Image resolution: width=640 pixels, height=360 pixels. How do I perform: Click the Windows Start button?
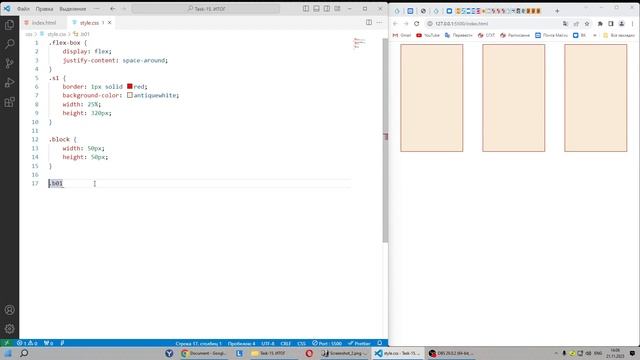coord(7,353)
